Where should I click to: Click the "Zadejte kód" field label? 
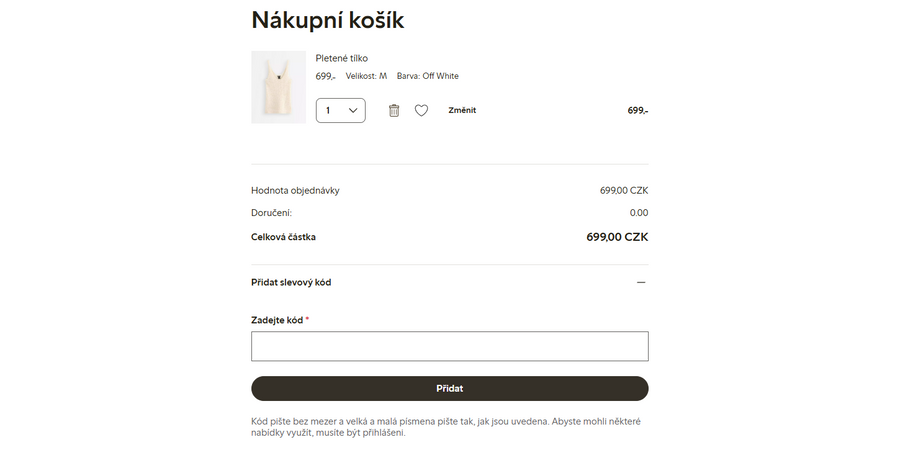(277, 320)
